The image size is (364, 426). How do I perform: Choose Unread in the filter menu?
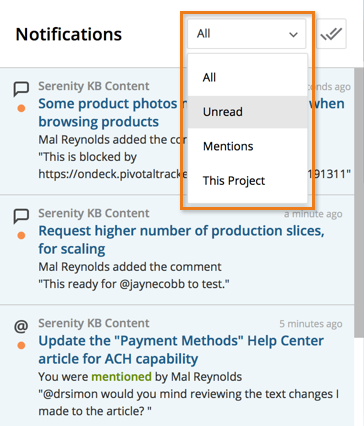(x=247, y=112)
